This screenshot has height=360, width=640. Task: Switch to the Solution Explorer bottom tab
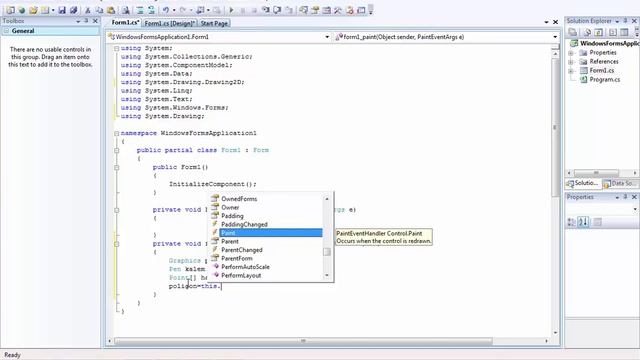pyautogui.click(x=583, y=184)
